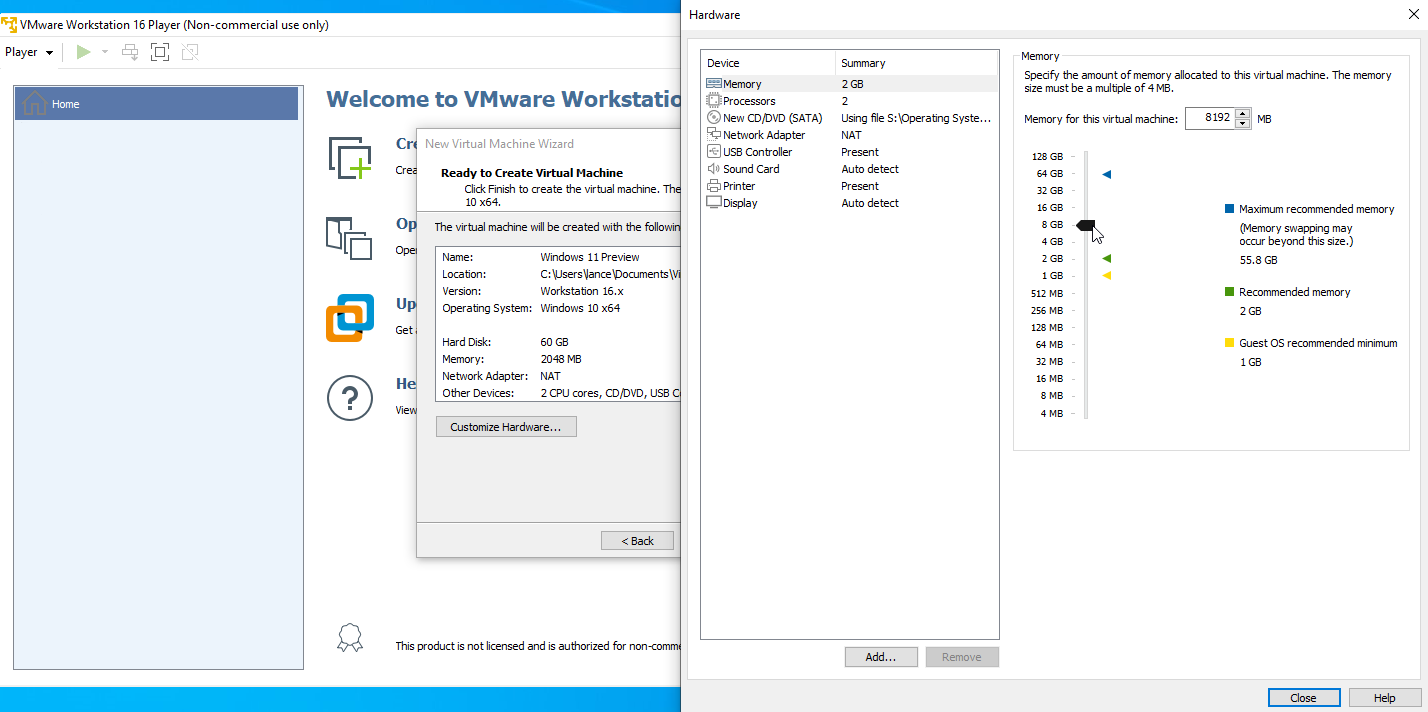Viewport: 1428px width, 712px height.
Task: Click the full screen mode toolbar icon
Action: click(160, 52)
